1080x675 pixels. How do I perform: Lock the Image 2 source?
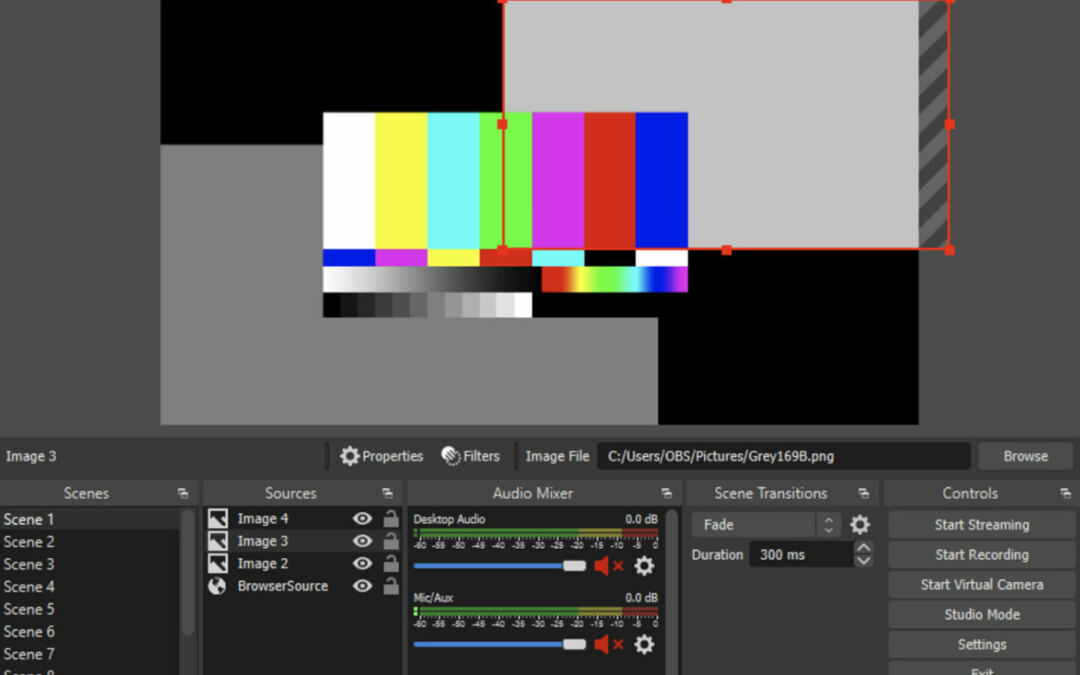point(391,564)
